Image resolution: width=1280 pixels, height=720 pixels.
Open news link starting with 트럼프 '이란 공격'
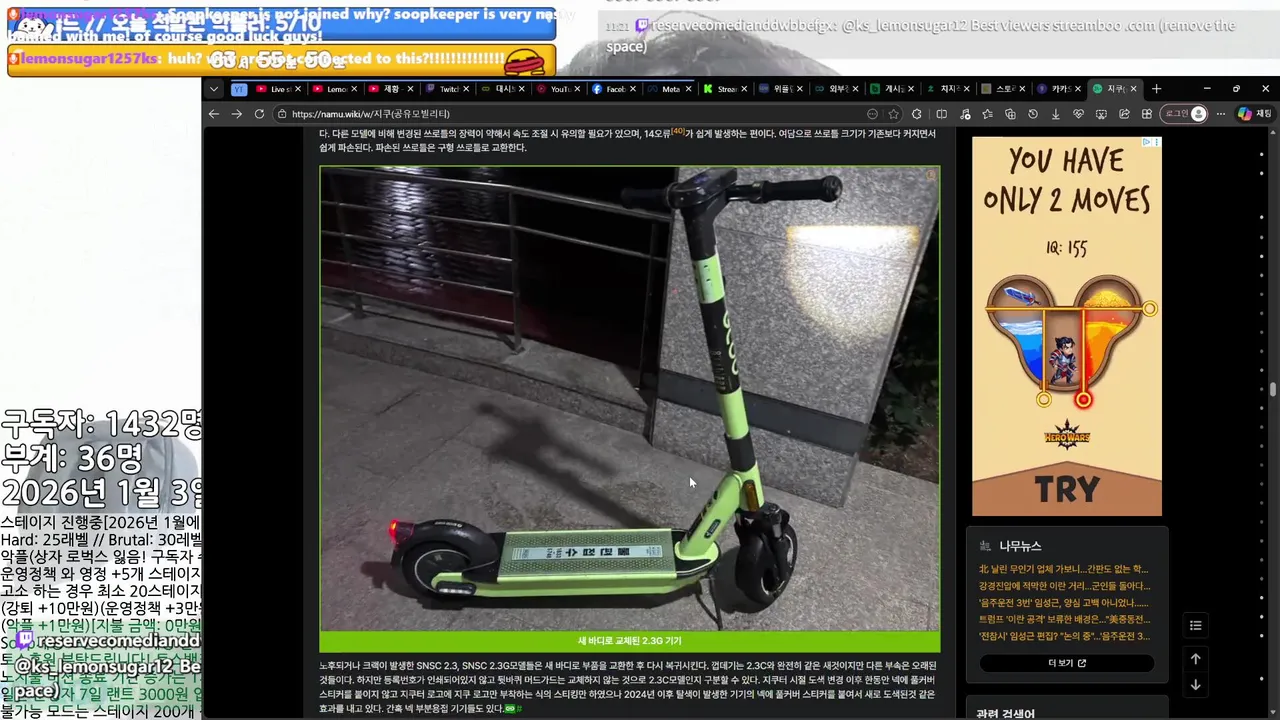coord(1064,619)
